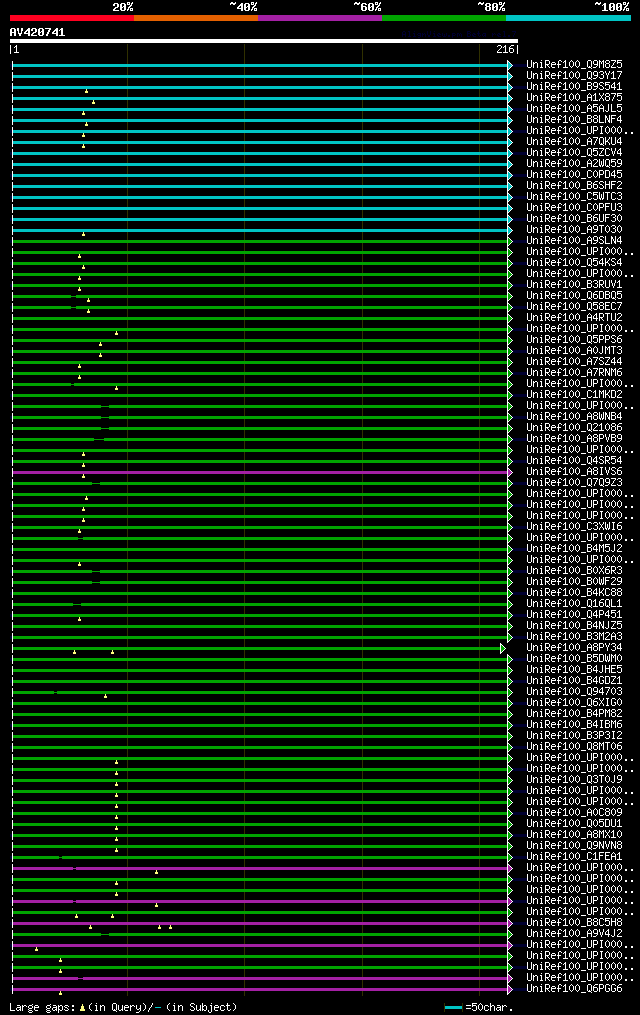Open the UniRef100_B6SHF2 entry
The width and height of the screenshot is (640, 1015).
(574, 186)
